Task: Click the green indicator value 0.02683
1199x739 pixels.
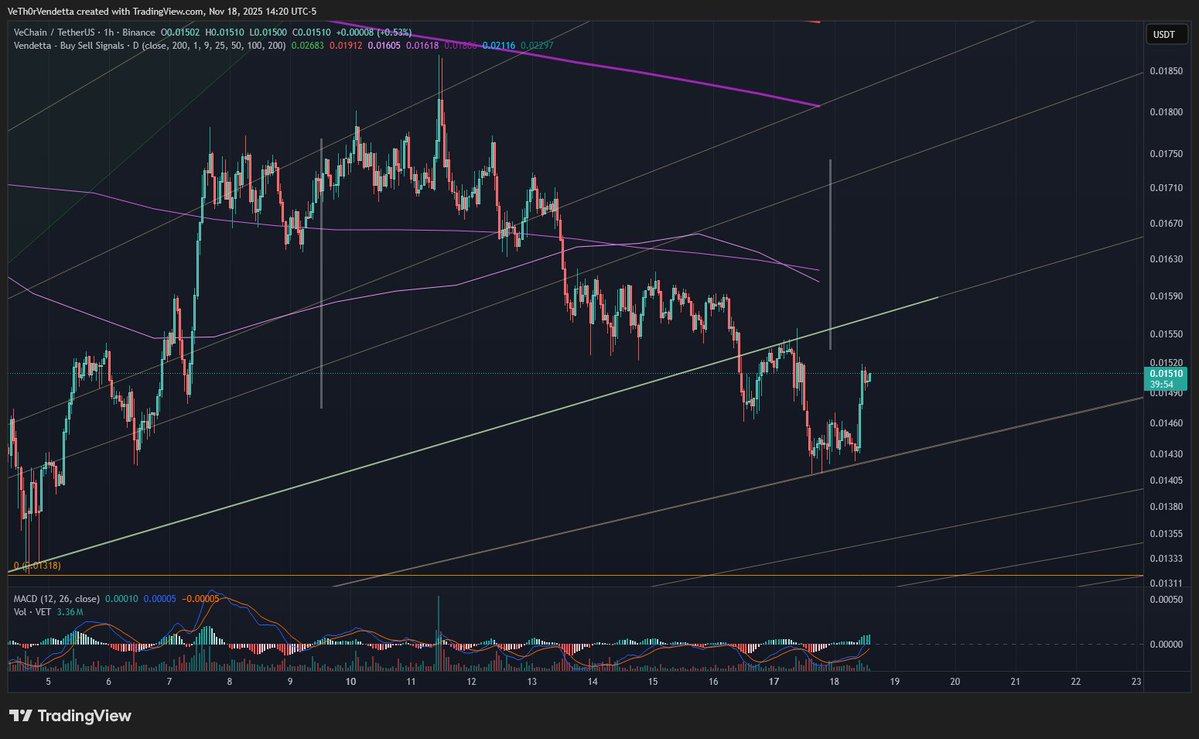Action: pos(307,46)
